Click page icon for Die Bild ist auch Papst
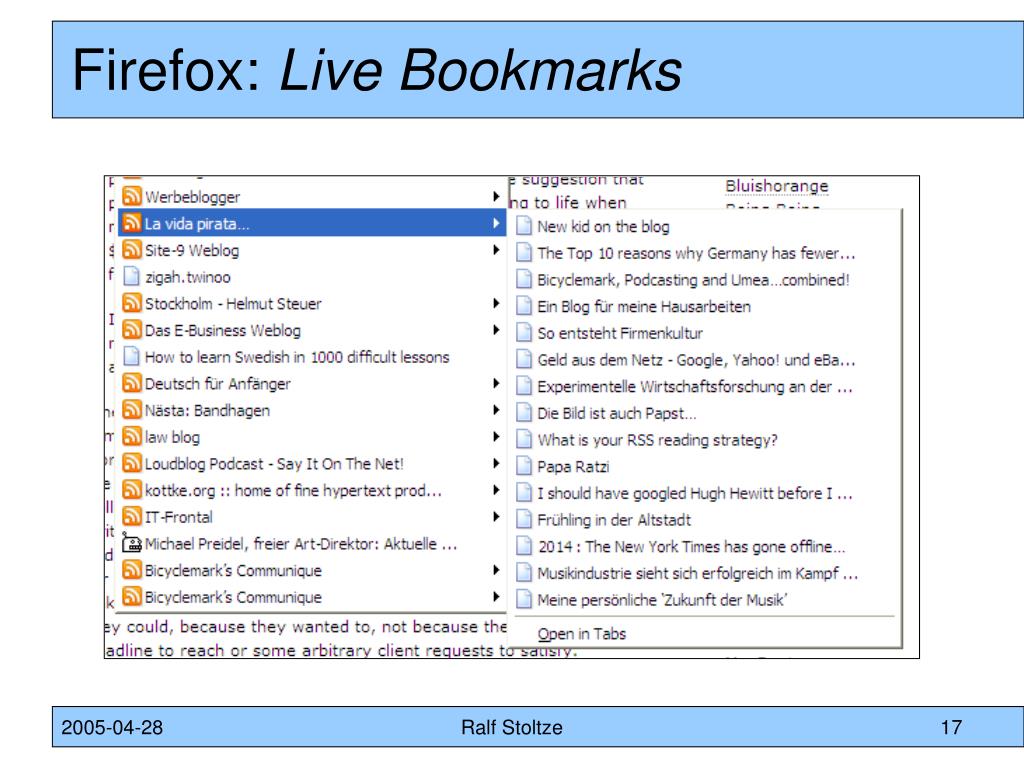Viewport: 1024px width, 768px height. click(524, 413)
